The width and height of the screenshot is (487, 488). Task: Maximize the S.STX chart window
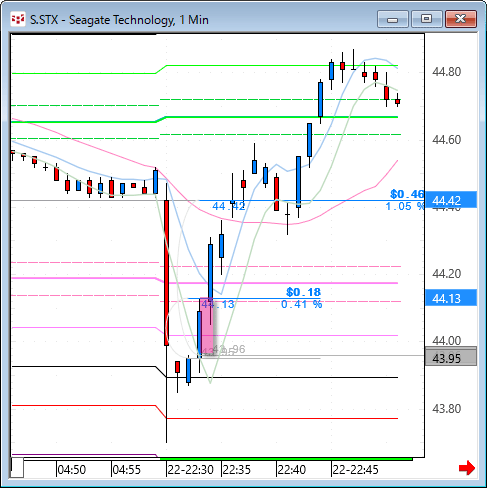(426, 19)
